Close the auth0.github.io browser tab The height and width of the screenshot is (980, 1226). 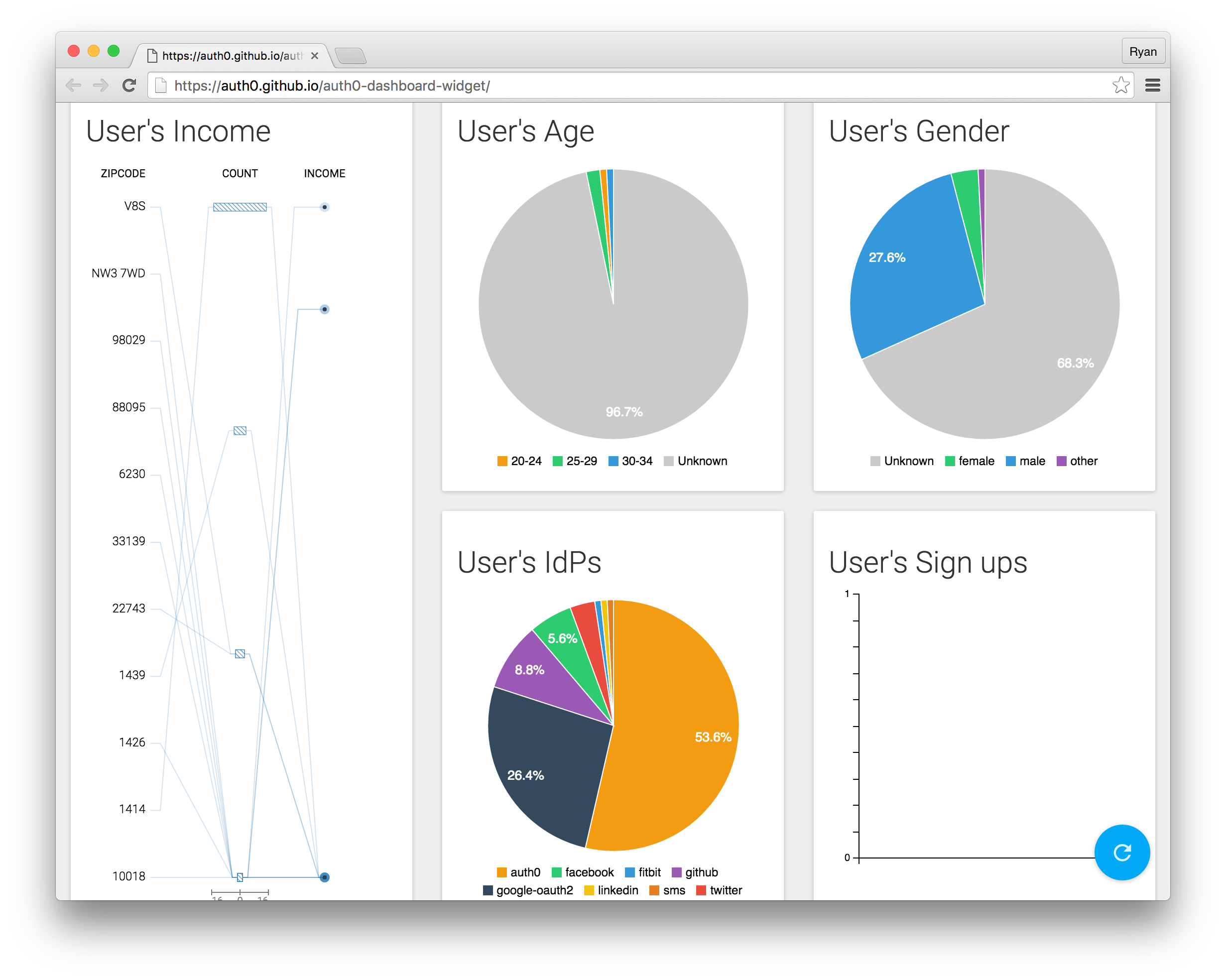click(x=314, y=56)
